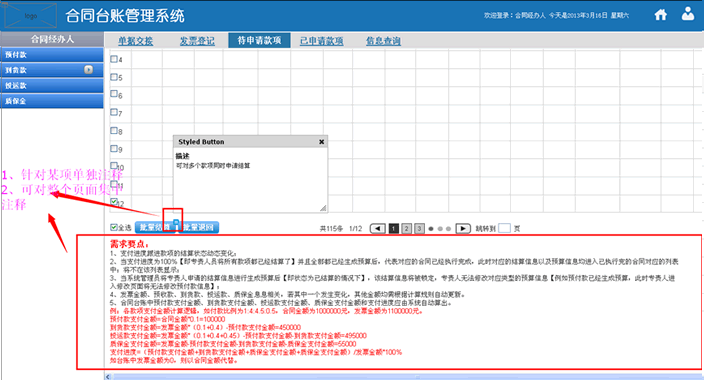The height and width of the screenshot is (380, 704).
Task: Go to next page with right arrow
Action: coord(463,229)
